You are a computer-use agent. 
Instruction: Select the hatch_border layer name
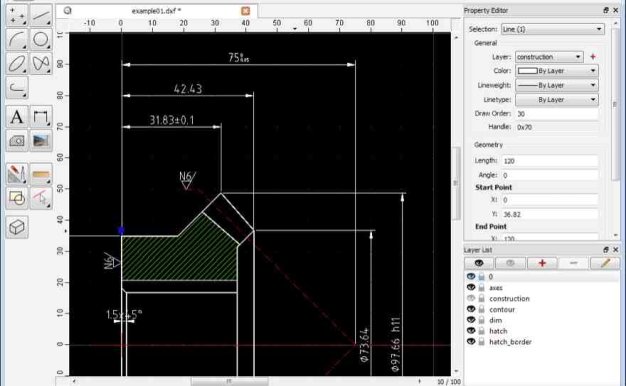[510, 342]
